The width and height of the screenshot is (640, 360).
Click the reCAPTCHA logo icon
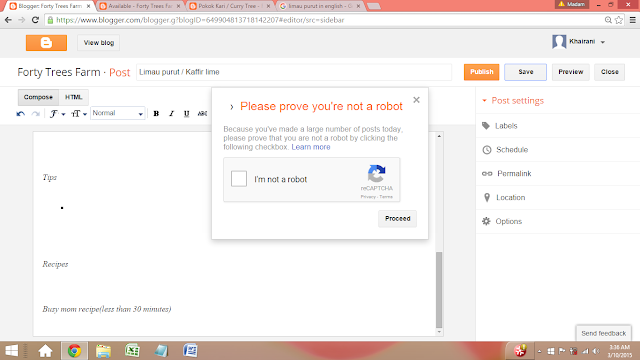coord(376,173)
